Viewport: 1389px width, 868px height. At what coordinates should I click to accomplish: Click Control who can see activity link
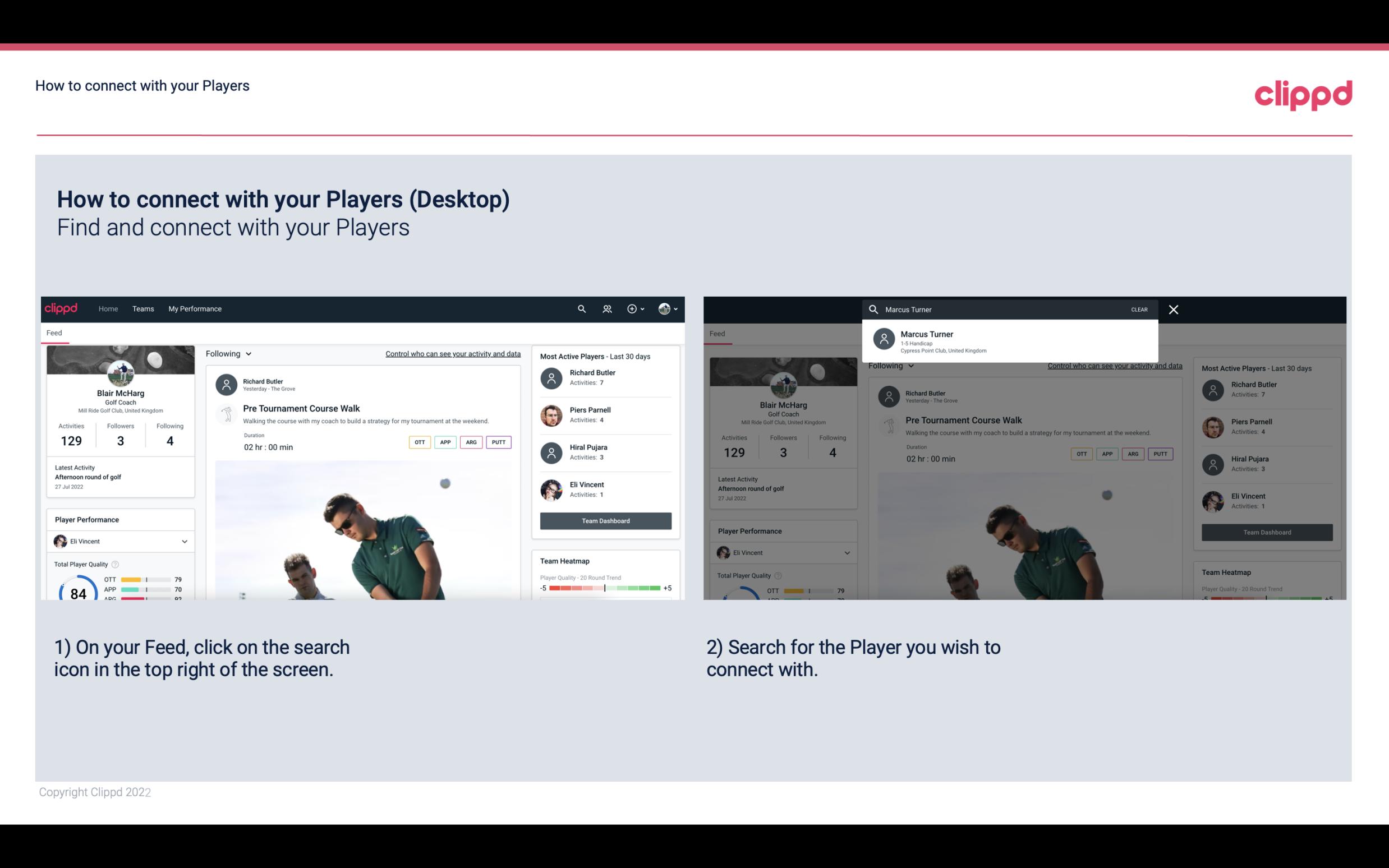[452, 354]
